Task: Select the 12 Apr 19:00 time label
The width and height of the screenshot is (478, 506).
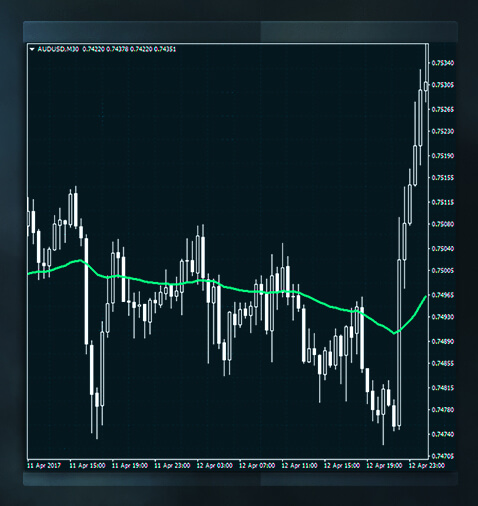Action: point(384,465)
